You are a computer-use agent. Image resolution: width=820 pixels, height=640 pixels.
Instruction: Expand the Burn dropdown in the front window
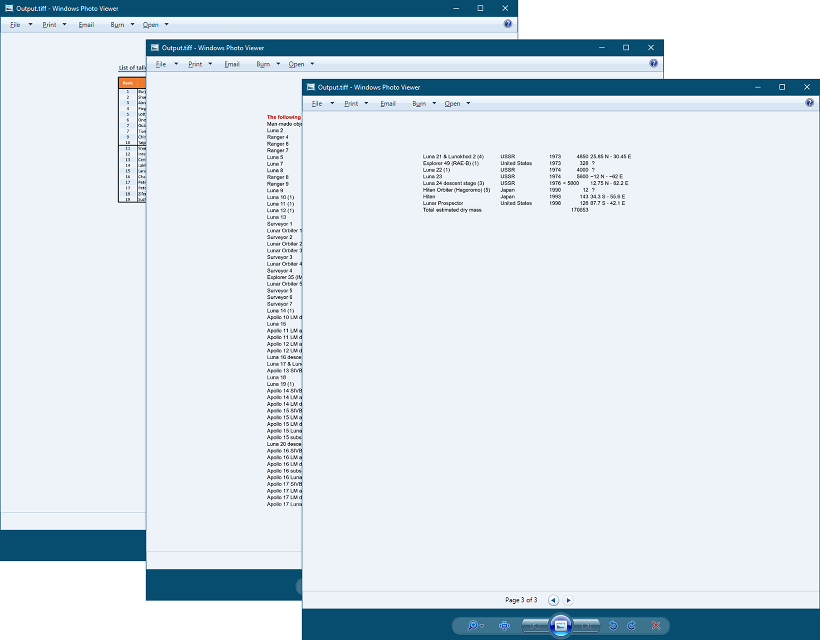tap(424, 104)
